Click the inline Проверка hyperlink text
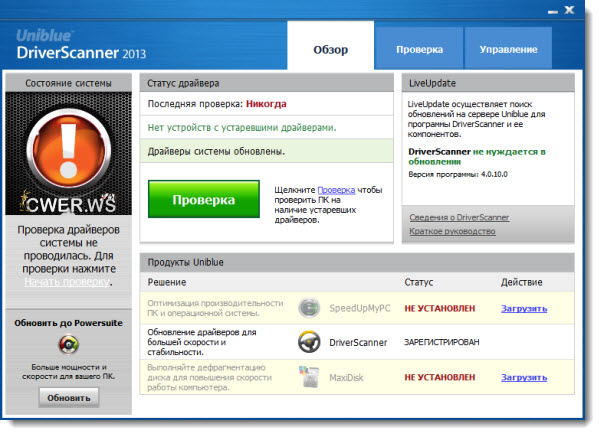Screen dimensions: 600x435 (x=336, y=189)
